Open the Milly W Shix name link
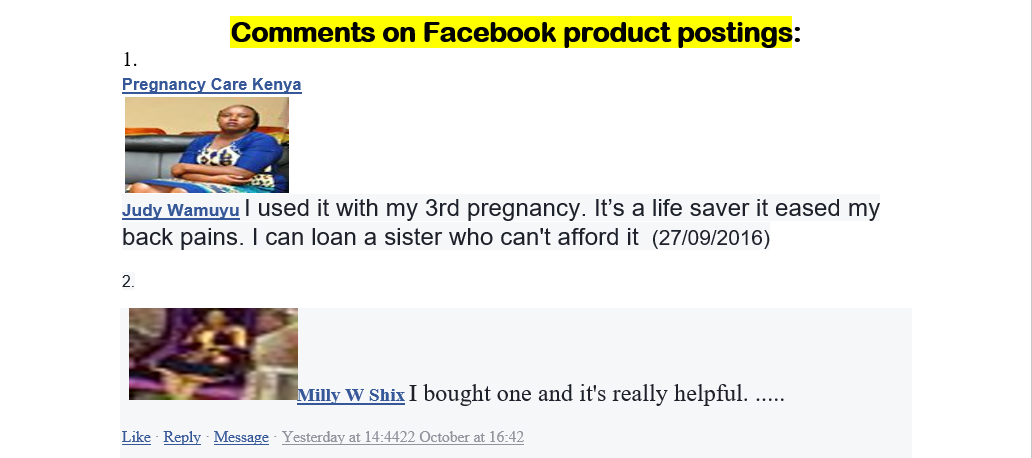This screenshot has width=1032, height=458. (x=351, y=396)
